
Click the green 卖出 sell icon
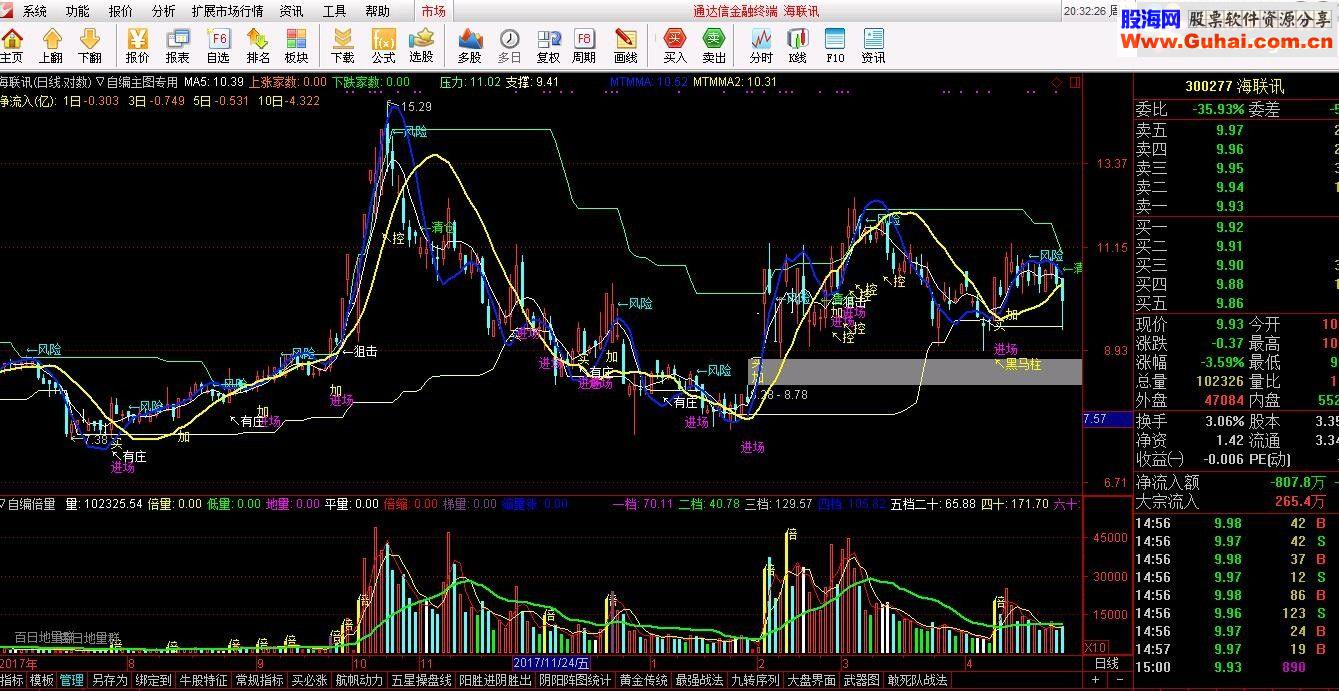click(x=714, y=46)
